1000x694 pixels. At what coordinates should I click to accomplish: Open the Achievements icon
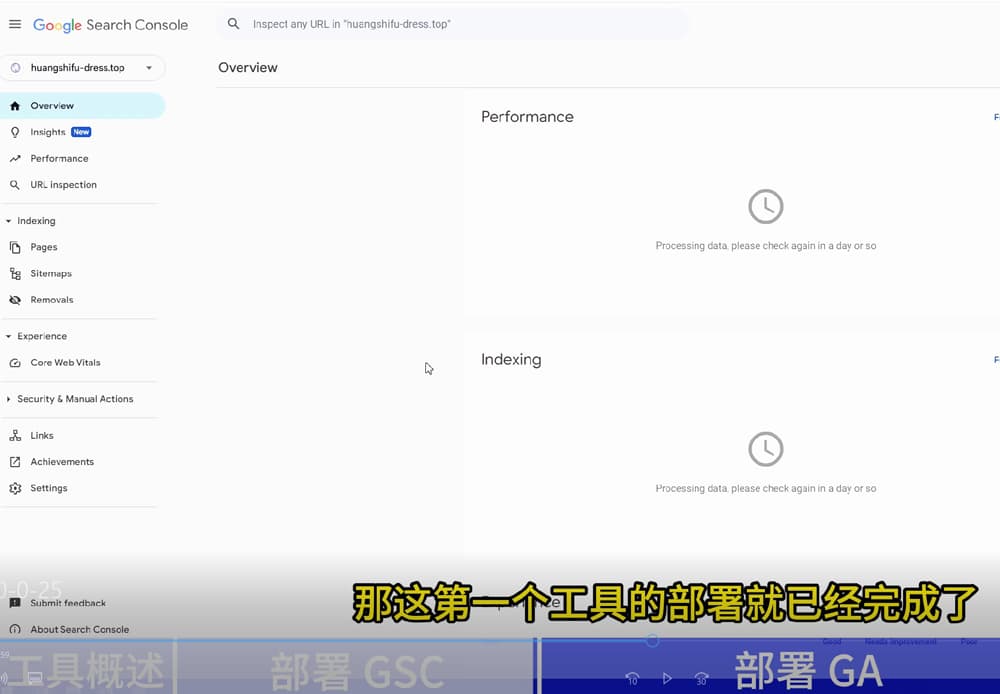tap(15, 462)
